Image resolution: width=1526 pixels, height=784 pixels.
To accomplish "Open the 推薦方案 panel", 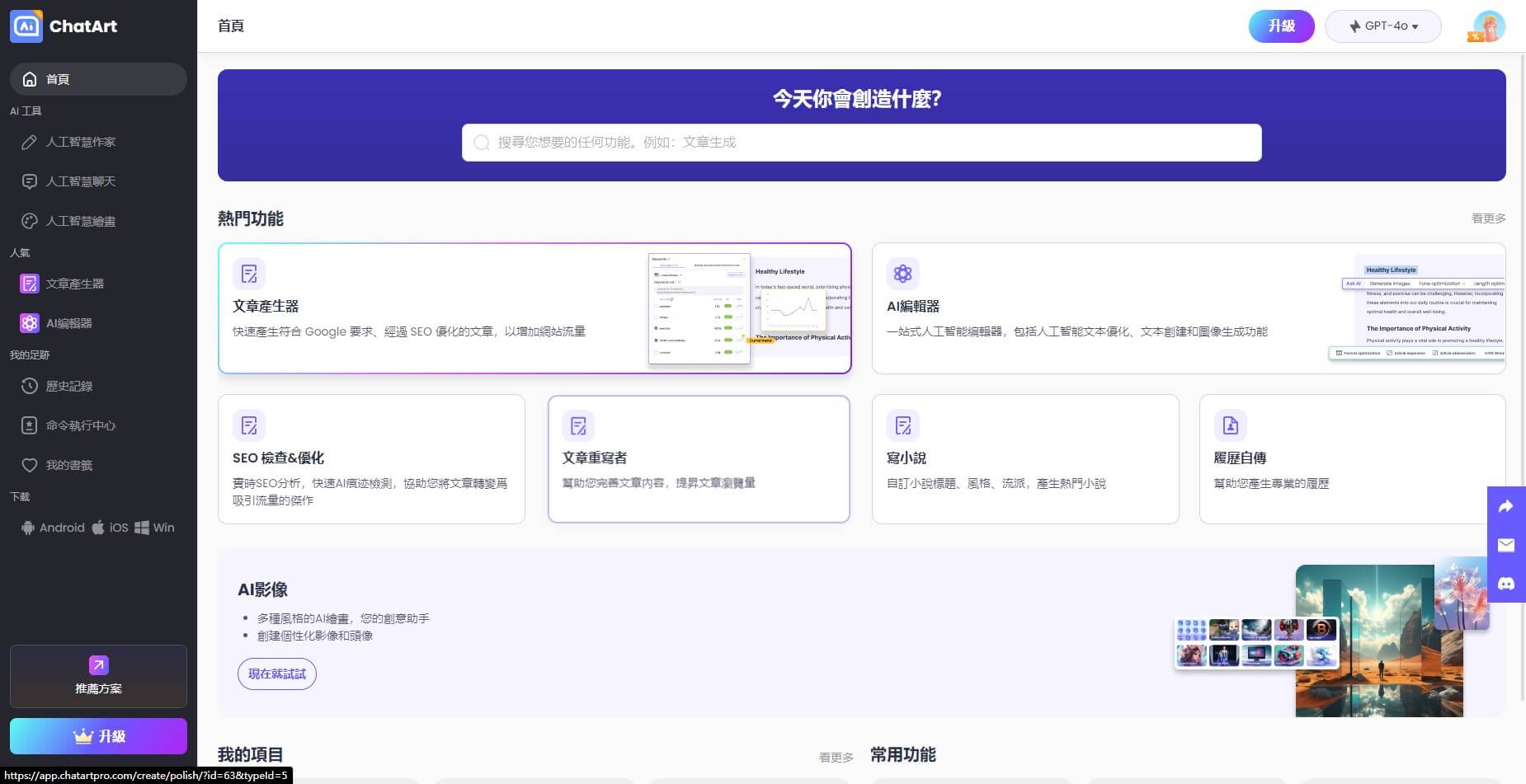I will click(x=98, y=676).
